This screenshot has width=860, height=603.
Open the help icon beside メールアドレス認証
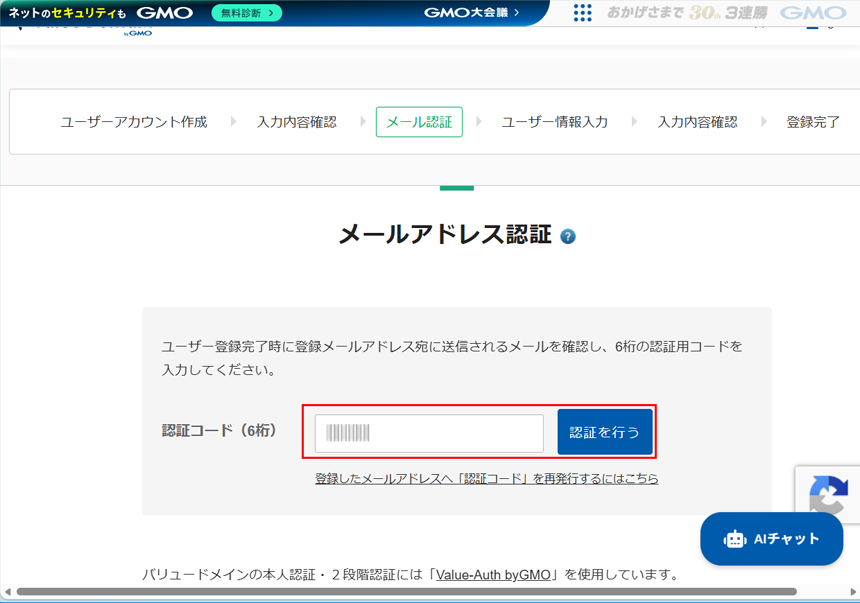point(568,236)
